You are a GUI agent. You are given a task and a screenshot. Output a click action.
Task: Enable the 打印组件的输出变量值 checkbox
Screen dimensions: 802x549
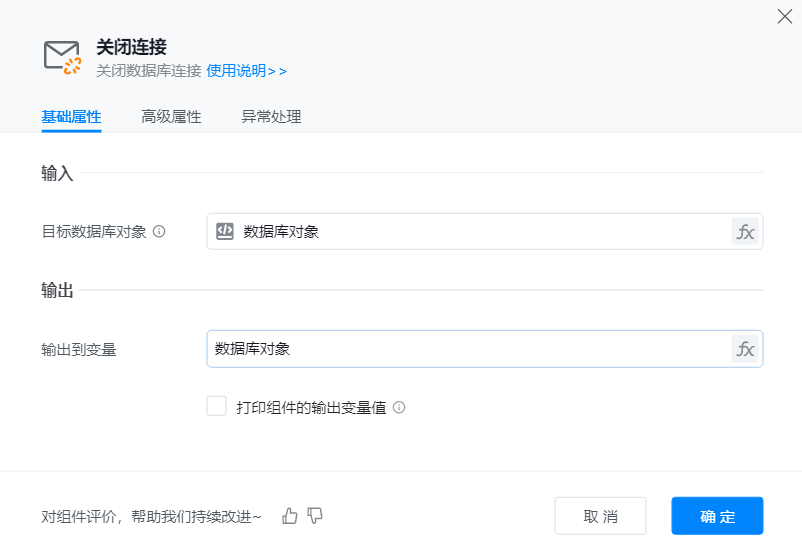[x=216, y=406]
